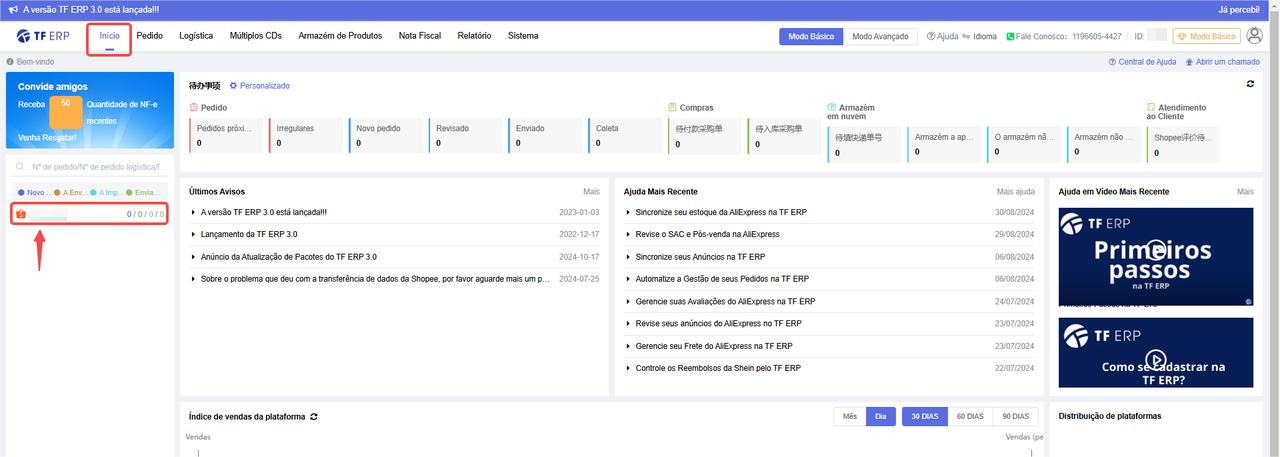The image size is (1280, 457).
Task: Open the Início tab
Action: [110, 36]
